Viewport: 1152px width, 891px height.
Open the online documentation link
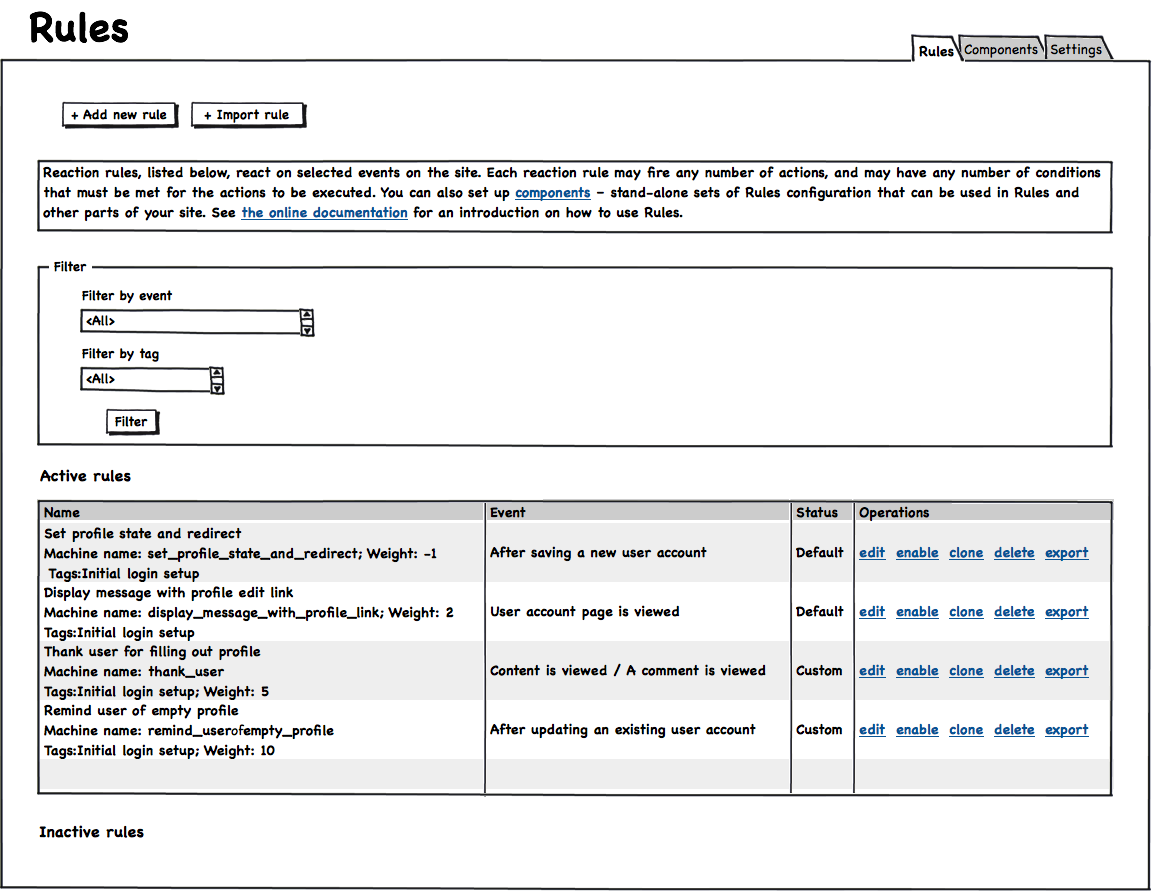click(324, 213)
